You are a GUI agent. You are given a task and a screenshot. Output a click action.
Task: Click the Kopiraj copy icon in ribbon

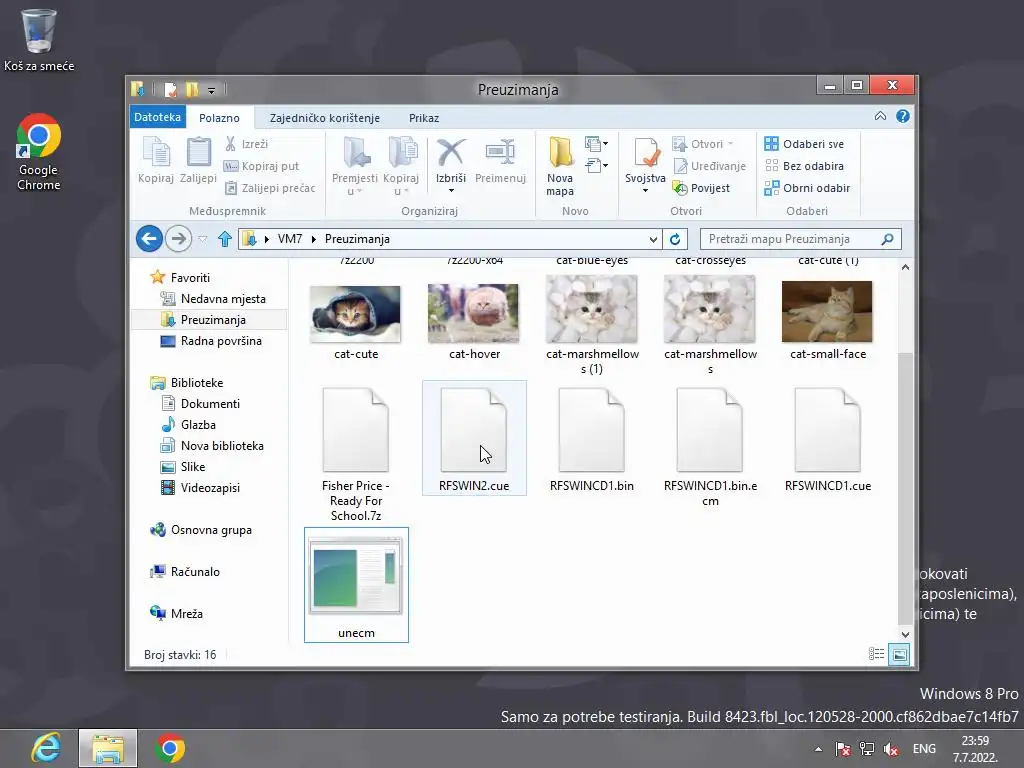[x=155, y=160]
